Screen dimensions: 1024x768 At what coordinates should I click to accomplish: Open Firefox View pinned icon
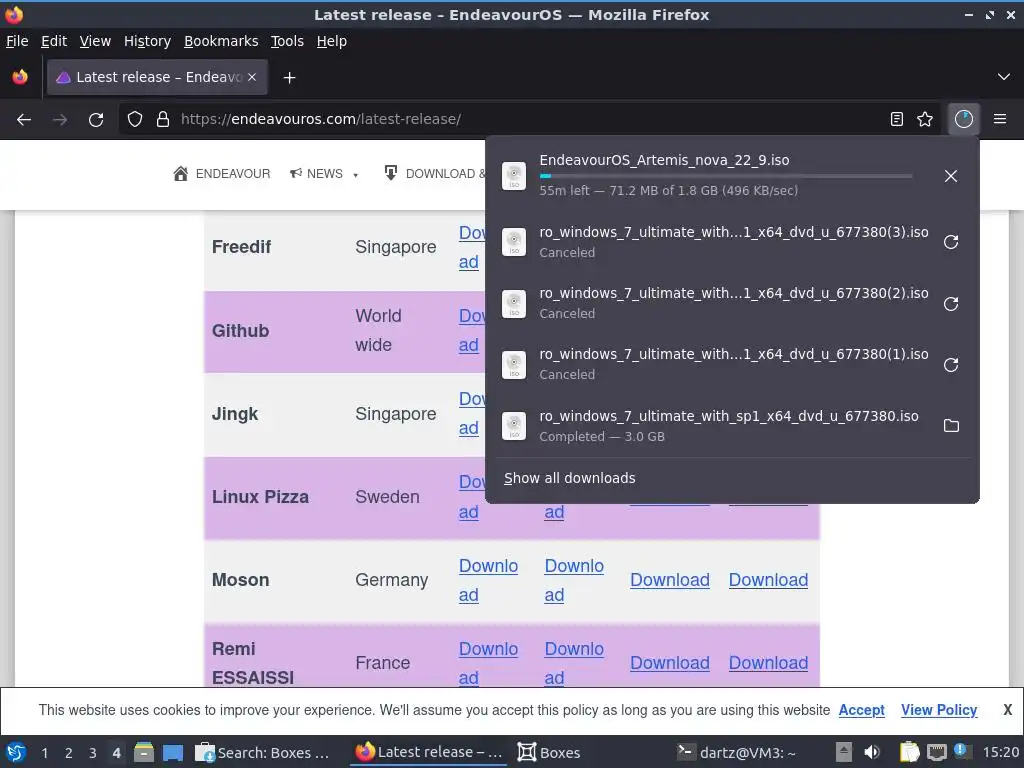pyautogui.click(x=20, y=77)
